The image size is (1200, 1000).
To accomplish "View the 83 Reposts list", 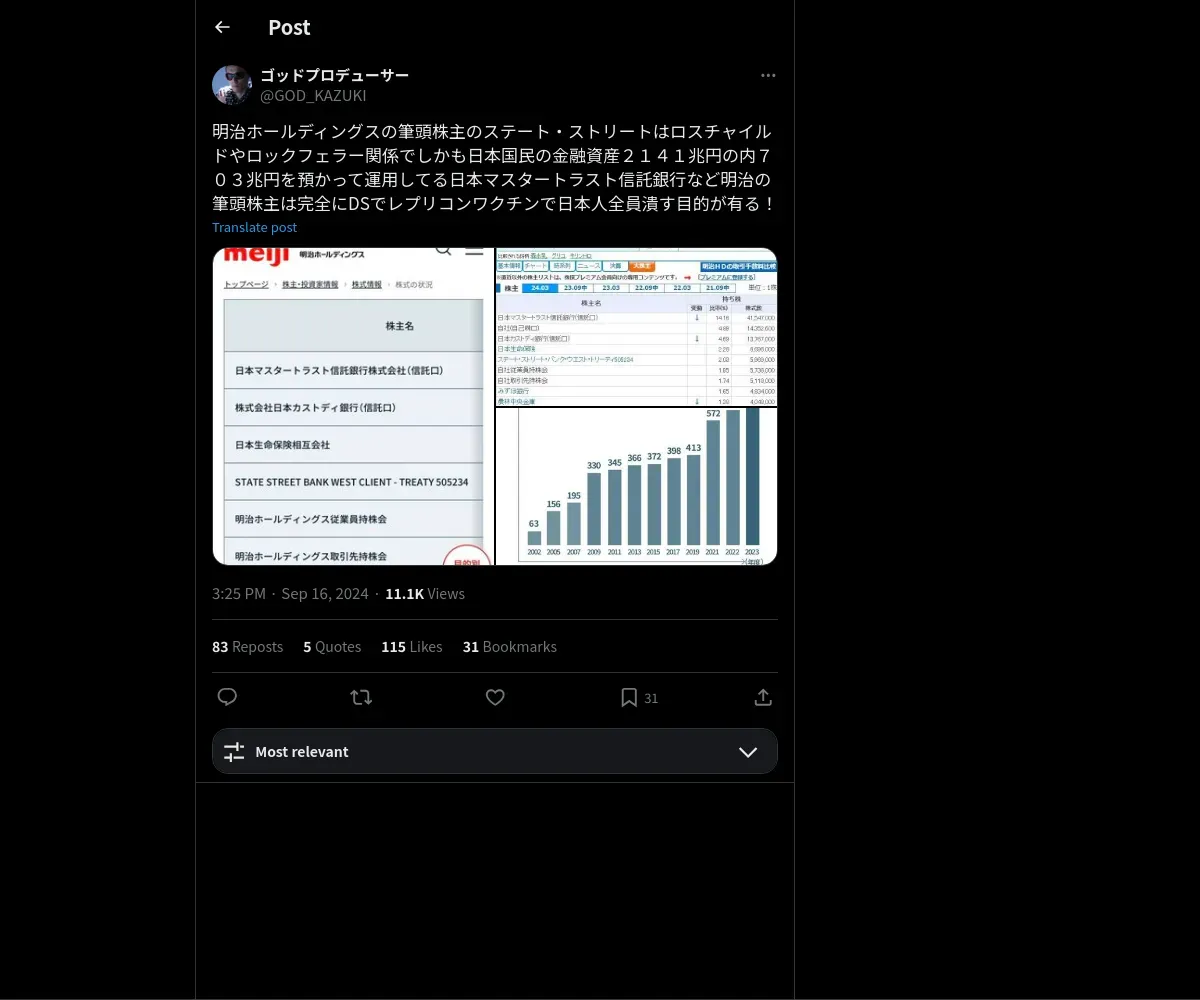I will point(247,647).
